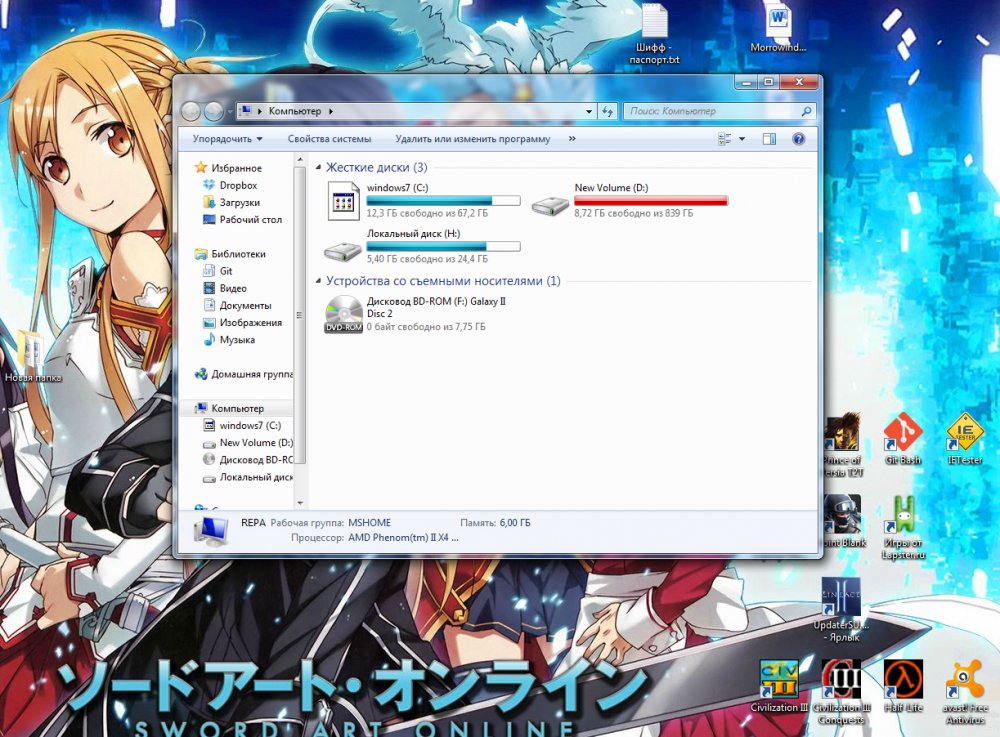Select avast! Free Antivirus desktop shortcut
The width and height of the screenshot is (1000, 737).
[966, 693]
